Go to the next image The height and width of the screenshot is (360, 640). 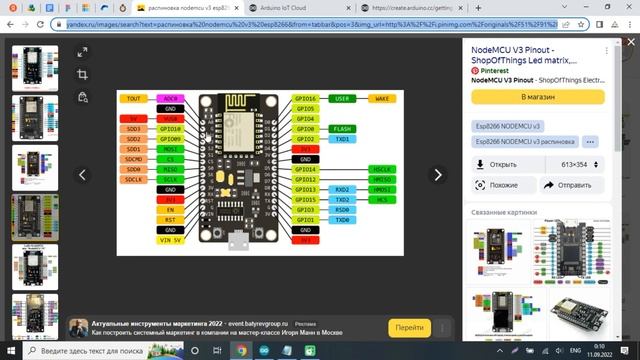click(x=438, y=175)
